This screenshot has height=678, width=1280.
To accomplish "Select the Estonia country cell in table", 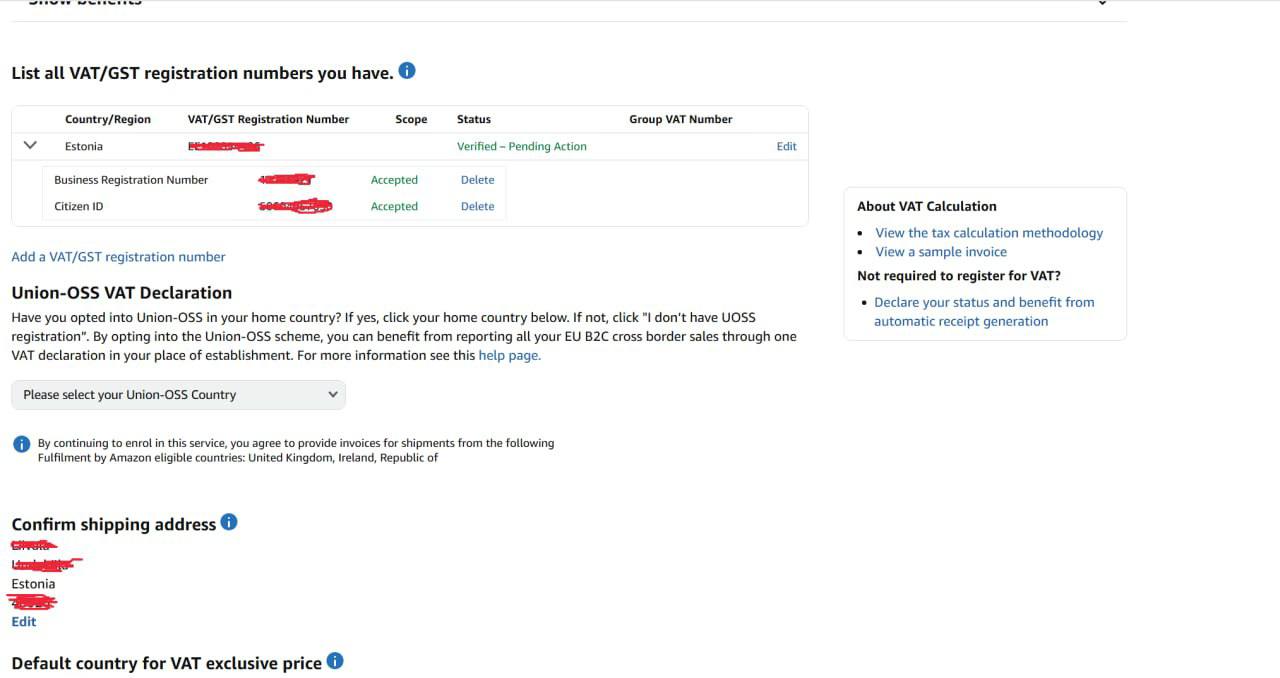I will (x=84, y=146).
